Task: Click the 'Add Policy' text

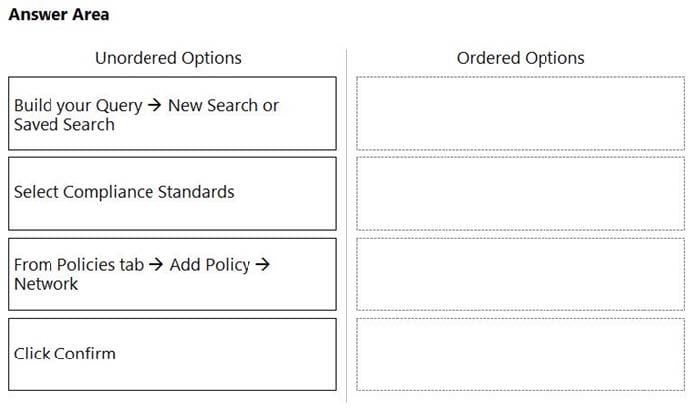Action: (x=210, y=264)
